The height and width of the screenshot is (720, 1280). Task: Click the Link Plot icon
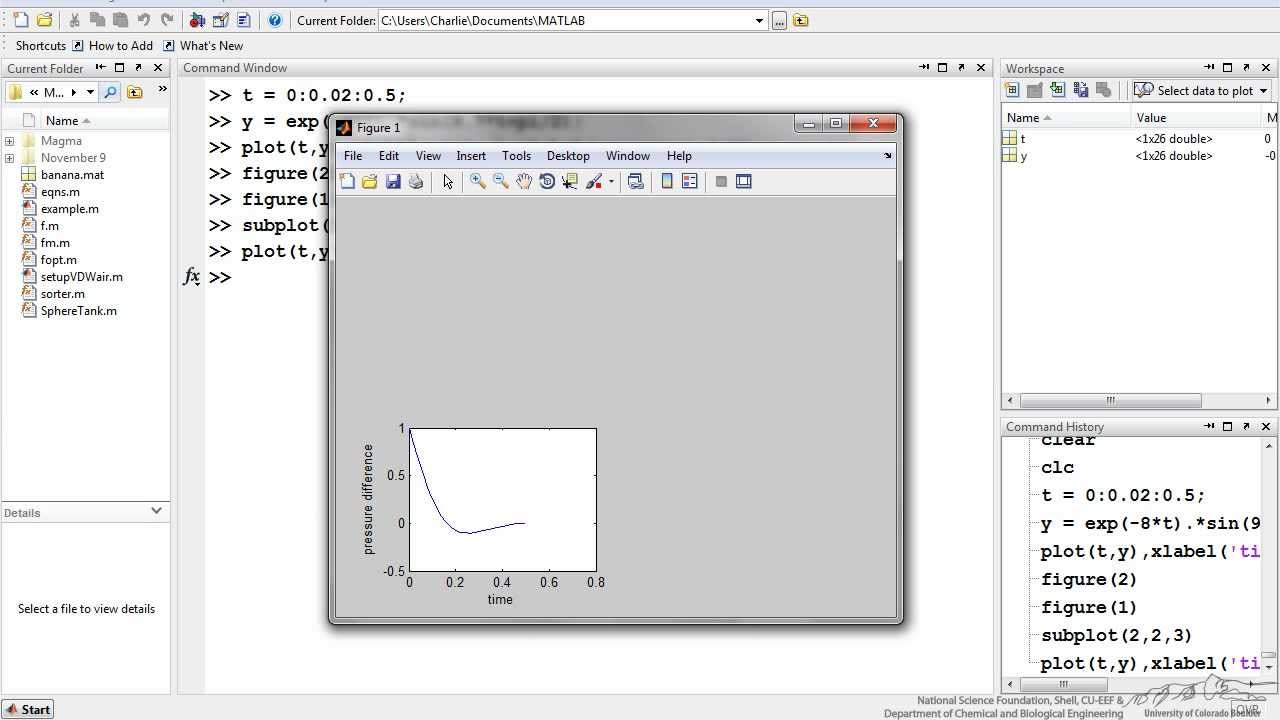[635, 181]
